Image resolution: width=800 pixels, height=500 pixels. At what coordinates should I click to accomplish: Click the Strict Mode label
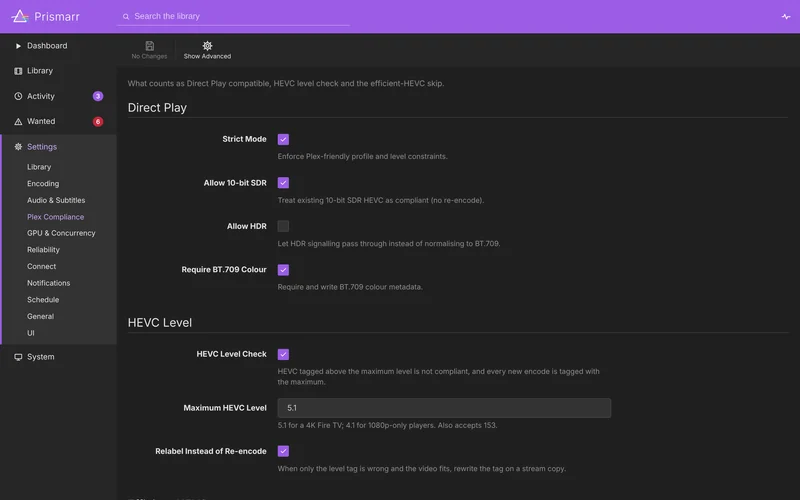(244, 139)
